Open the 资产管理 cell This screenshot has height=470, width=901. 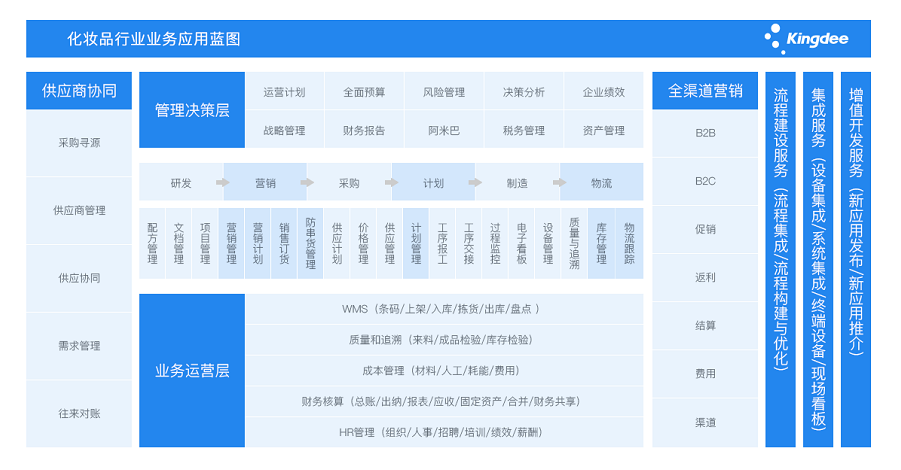tap(603, 130)
